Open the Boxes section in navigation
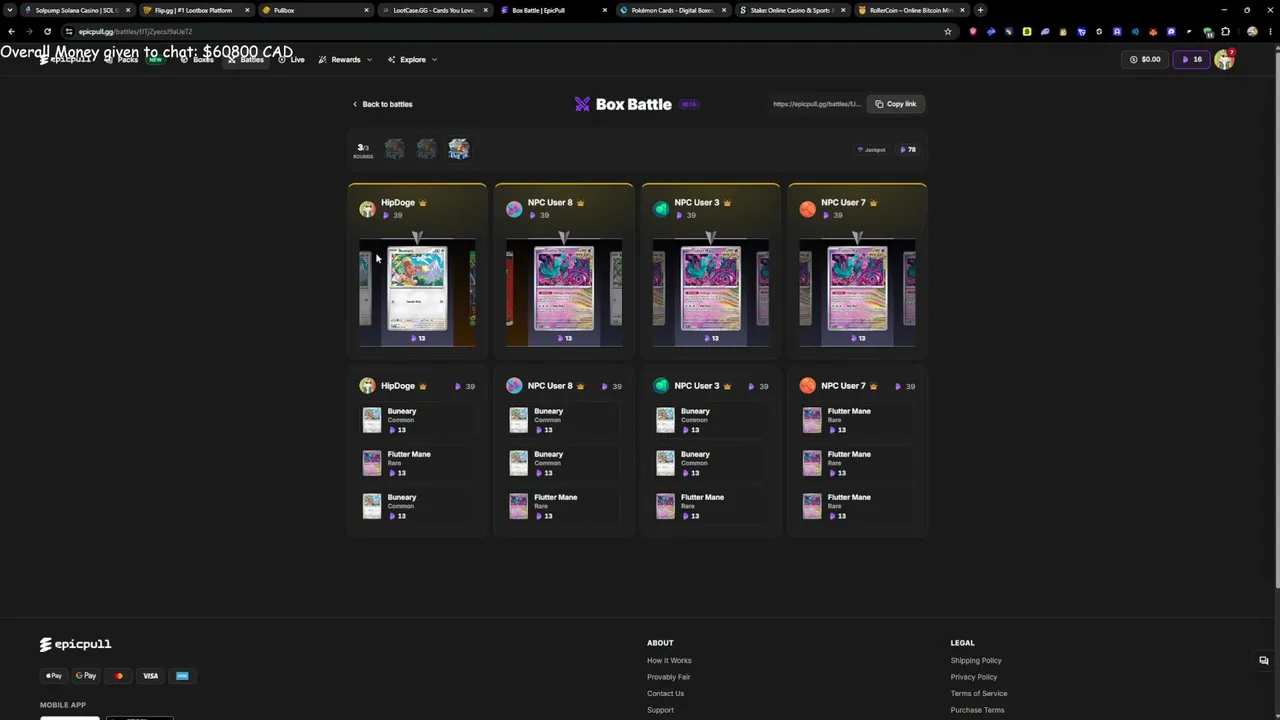The image size is (1280, 720). click(197, 60)
